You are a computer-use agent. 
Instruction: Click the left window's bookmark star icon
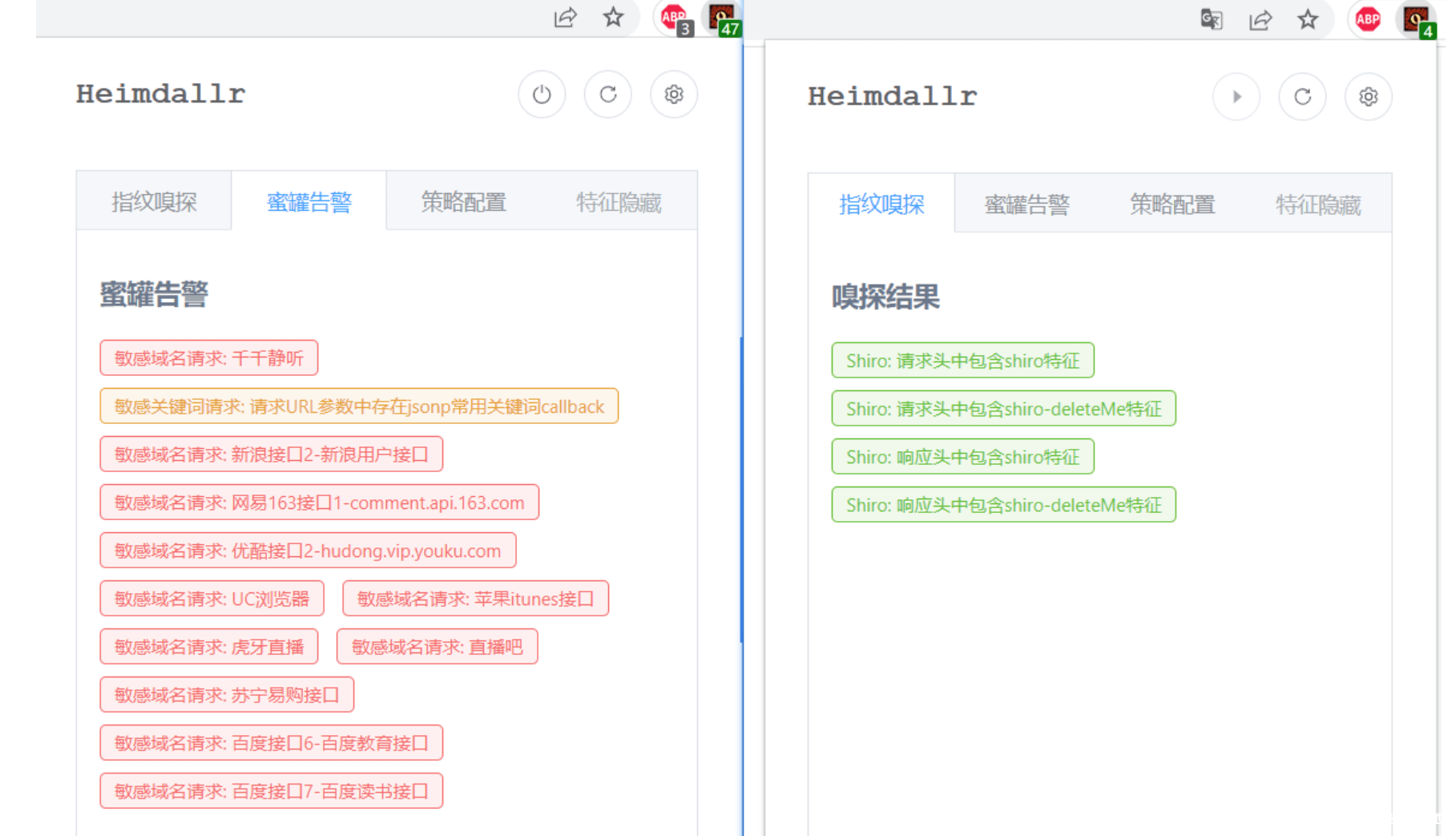613,18
